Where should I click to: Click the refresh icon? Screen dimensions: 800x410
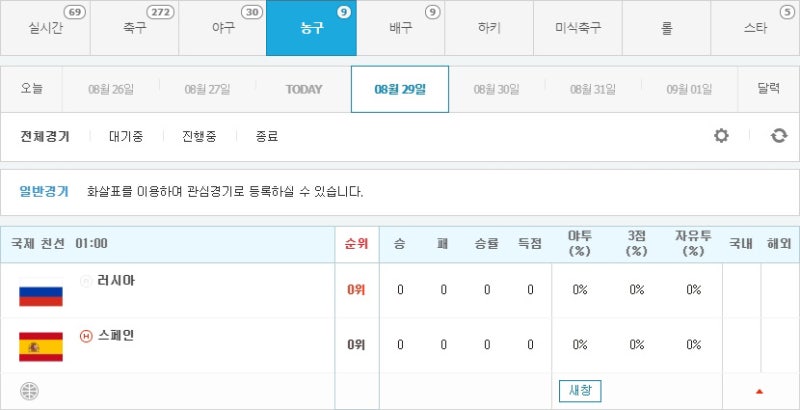point(779,136)
